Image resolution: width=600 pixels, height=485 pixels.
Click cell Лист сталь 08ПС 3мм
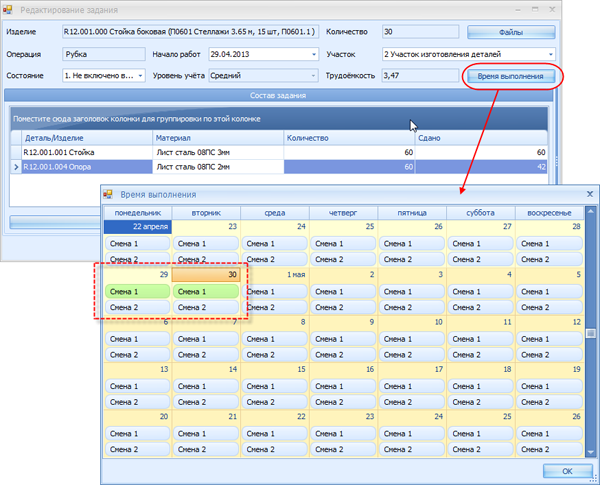point(218,152)
